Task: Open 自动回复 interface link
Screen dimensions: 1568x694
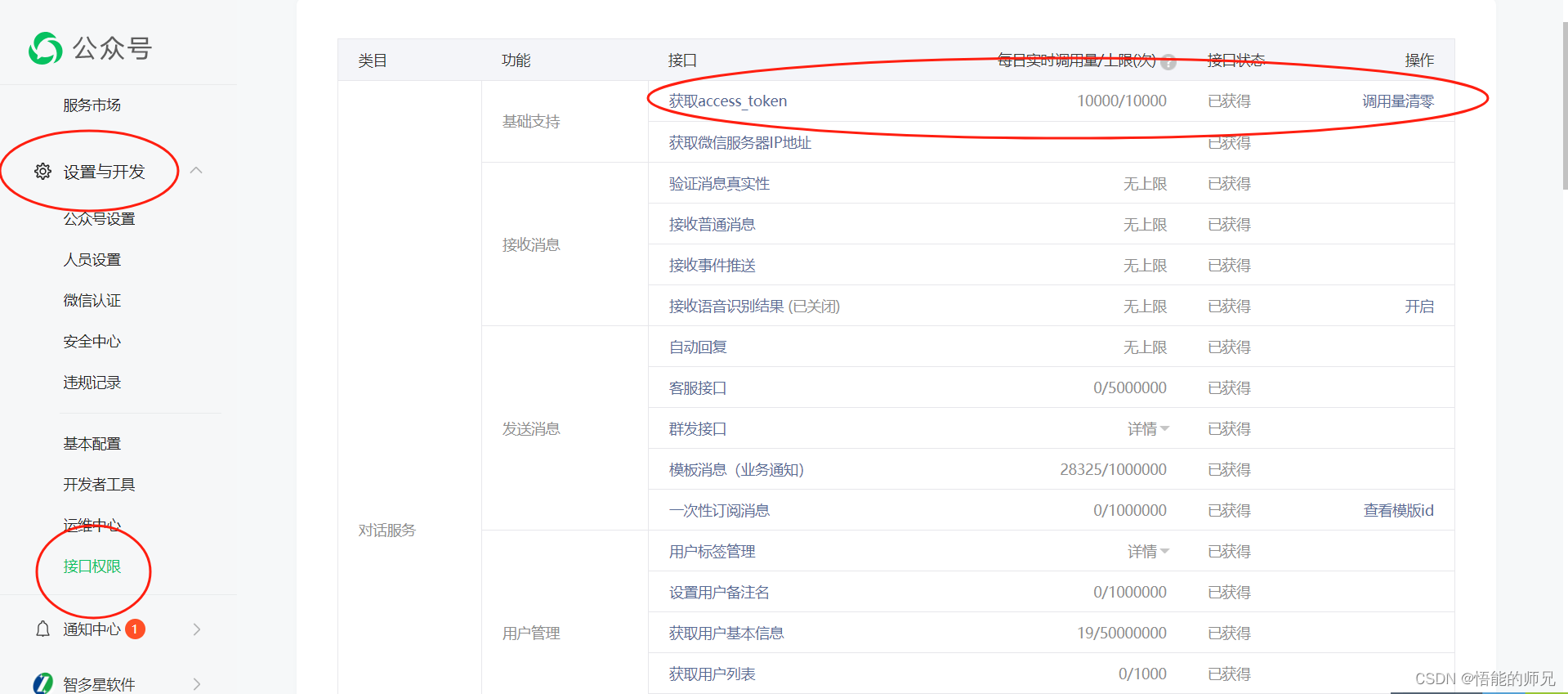Action: 697,347
